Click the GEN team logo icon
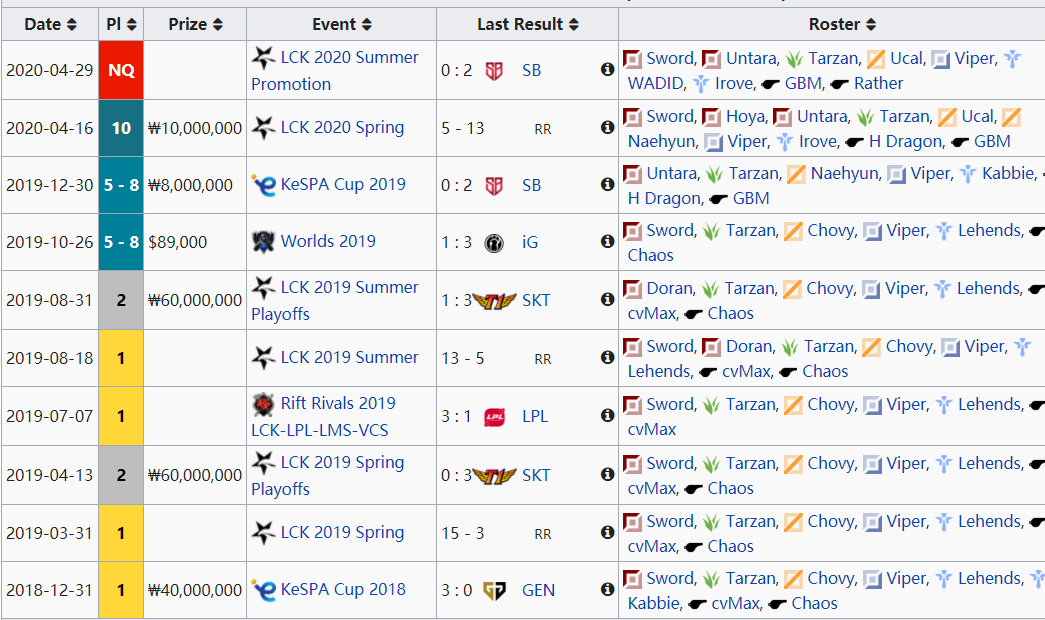 (x=494, y=590)
